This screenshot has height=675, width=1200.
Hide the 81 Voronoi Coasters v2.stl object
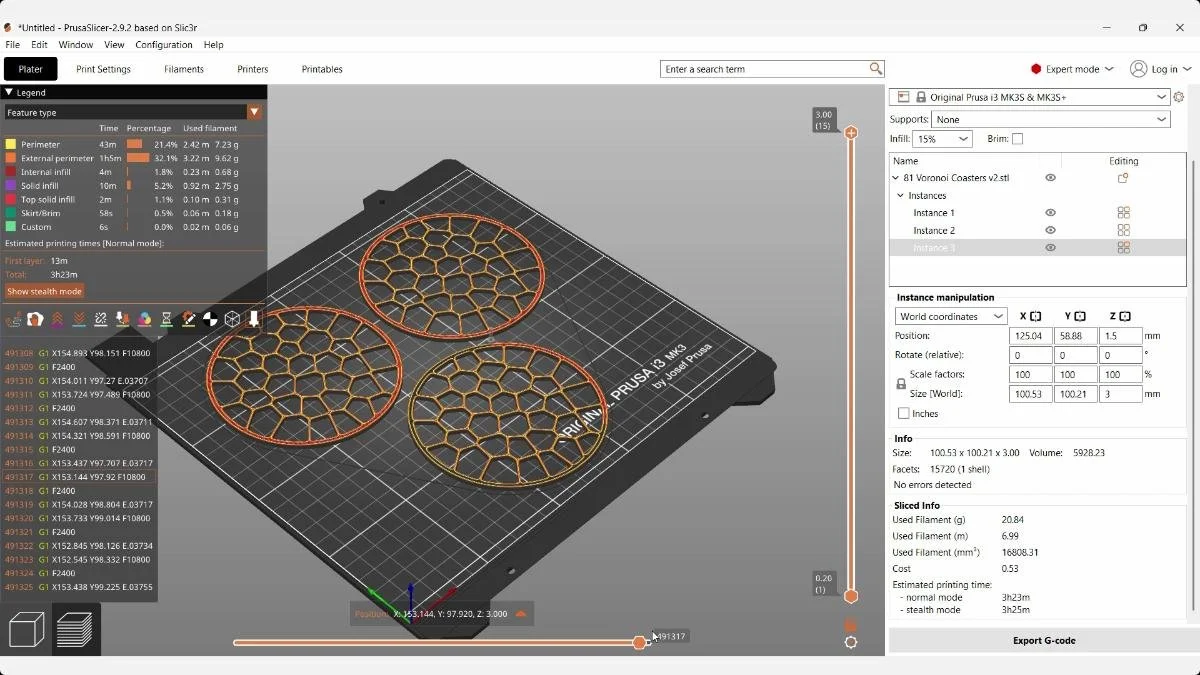(1050, 178)
